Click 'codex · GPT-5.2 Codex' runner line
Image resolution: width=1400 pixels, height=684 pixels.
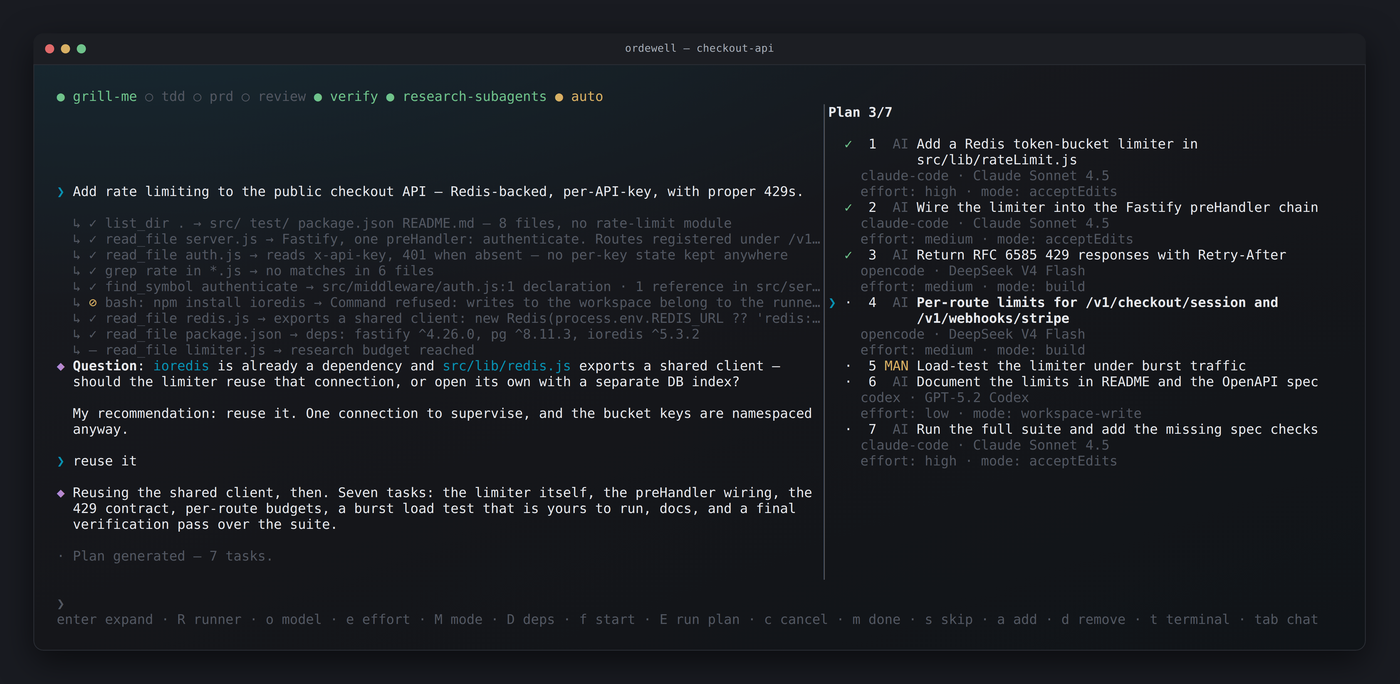(x=945, y=398)
